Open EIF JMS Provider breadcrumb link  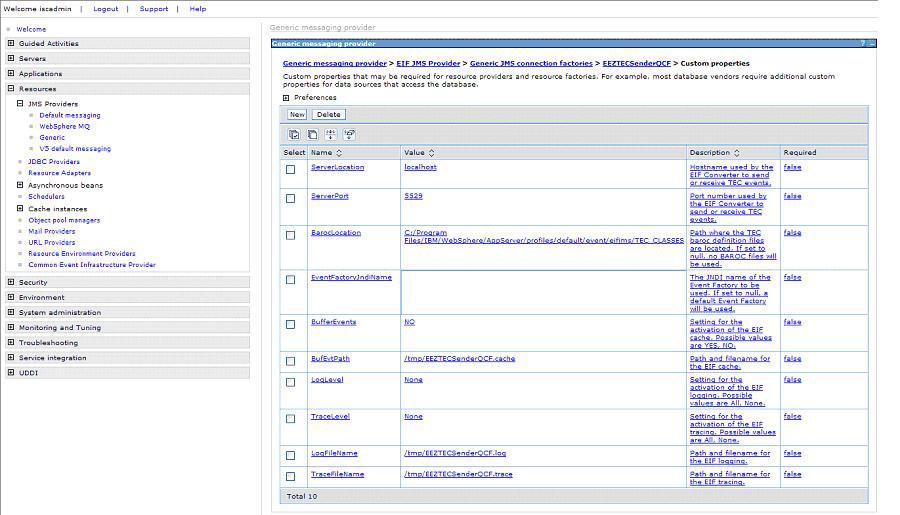click(x=428, y=64)
